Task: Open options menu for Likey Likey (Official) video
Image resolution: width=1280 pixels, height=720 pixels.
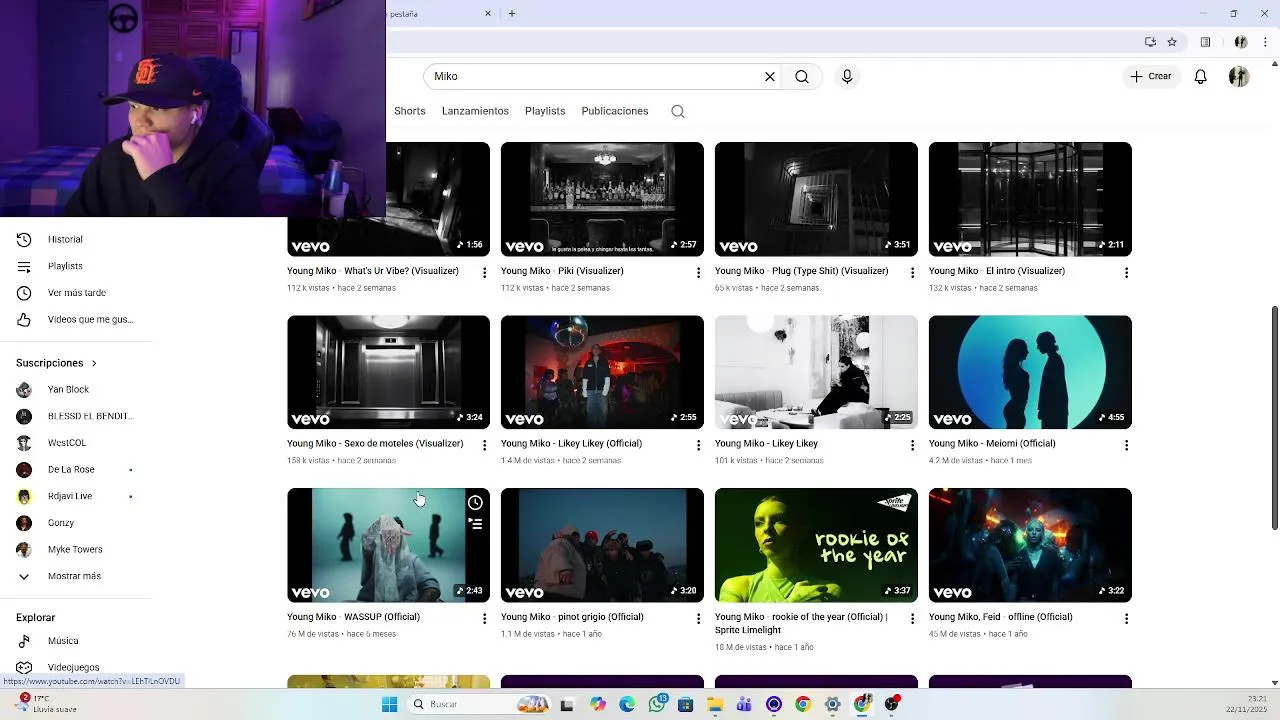Action: click(698, 446)
